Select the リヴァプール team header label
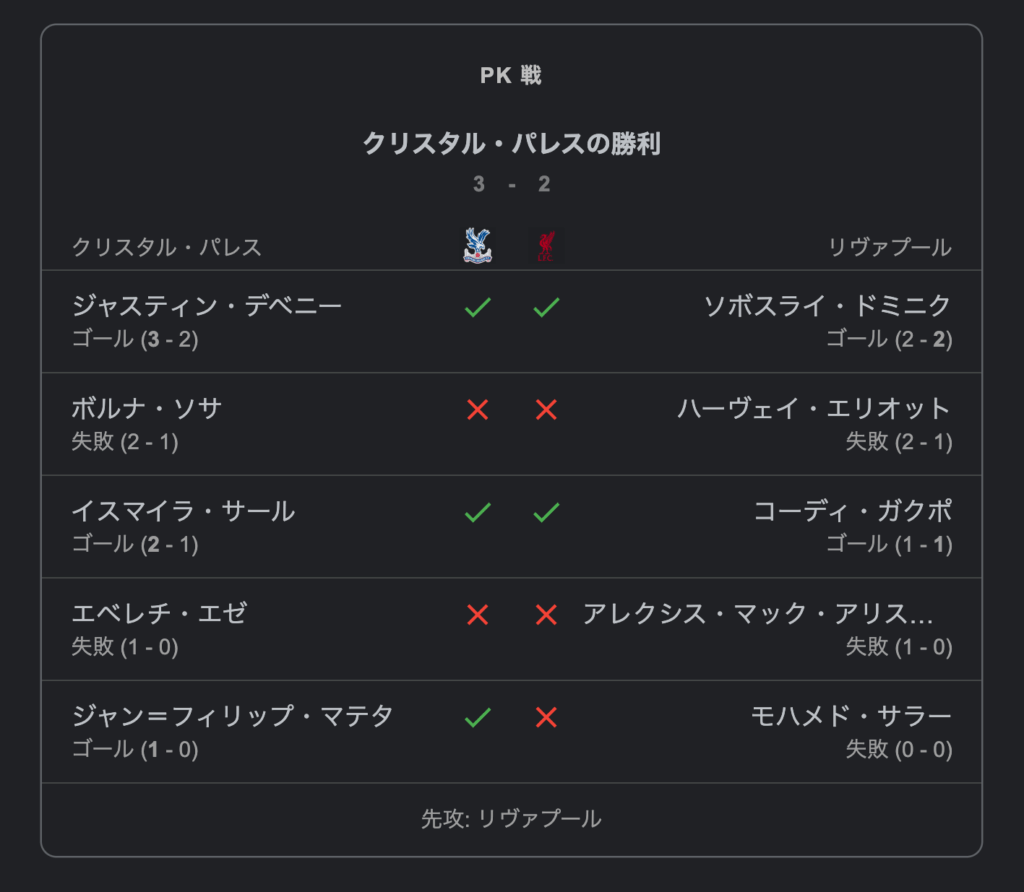1024x892 pixels. point(889,247)
